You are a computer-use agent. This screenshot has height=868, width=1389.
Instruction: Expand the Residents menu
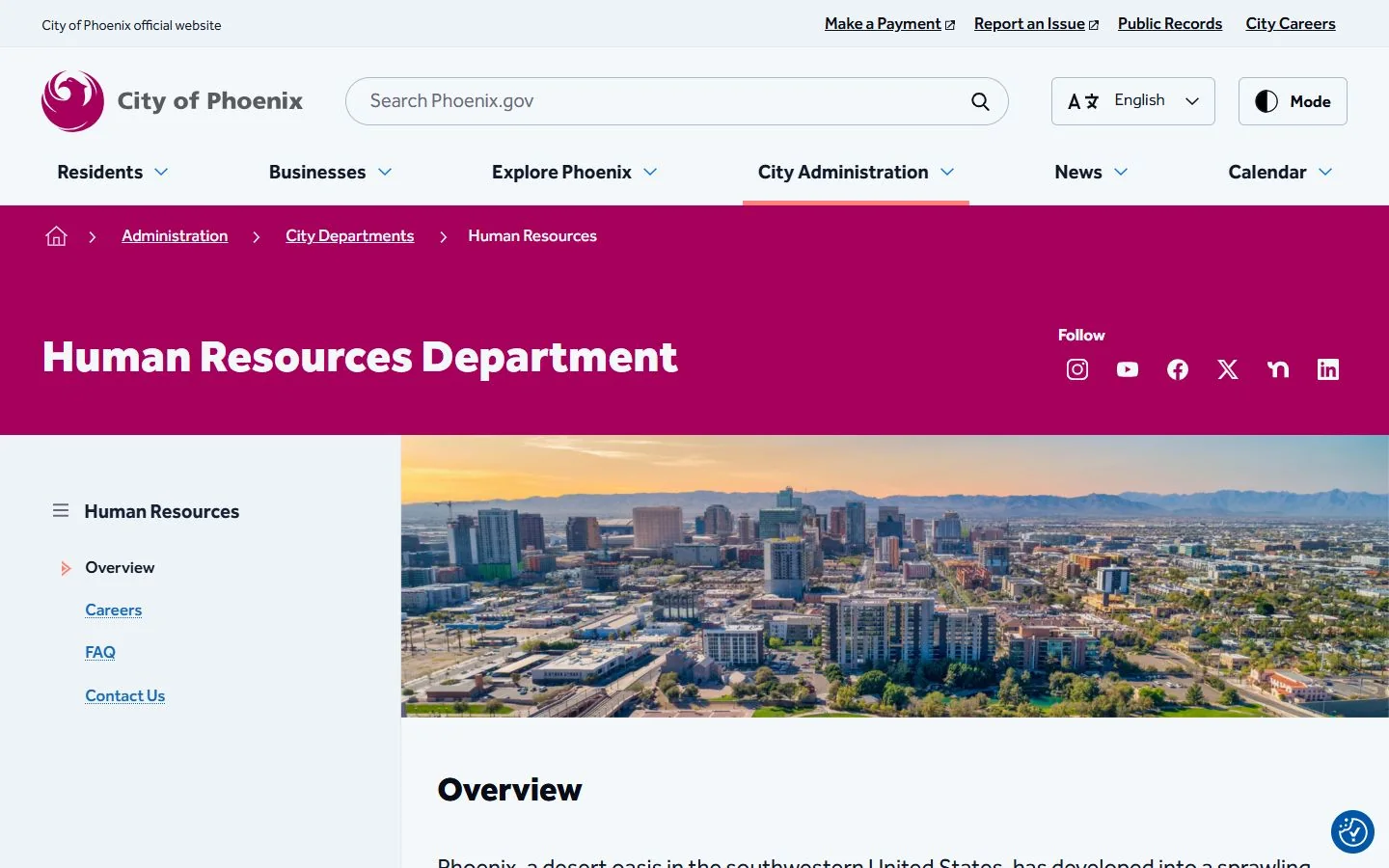pyautogui.click(x=113, y=172)
